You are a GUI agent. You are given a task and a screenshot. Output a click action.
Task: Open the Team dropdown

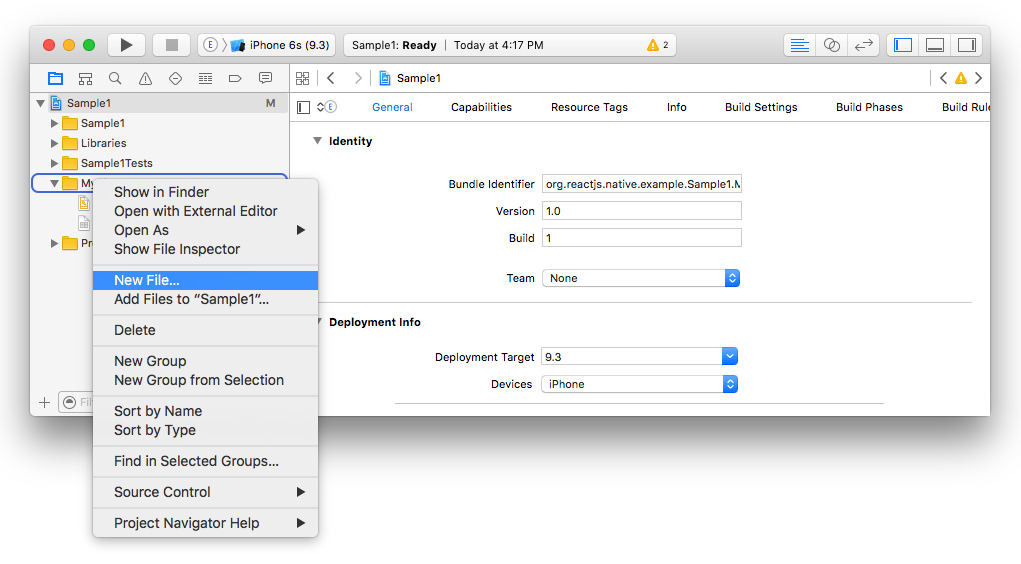641,278
